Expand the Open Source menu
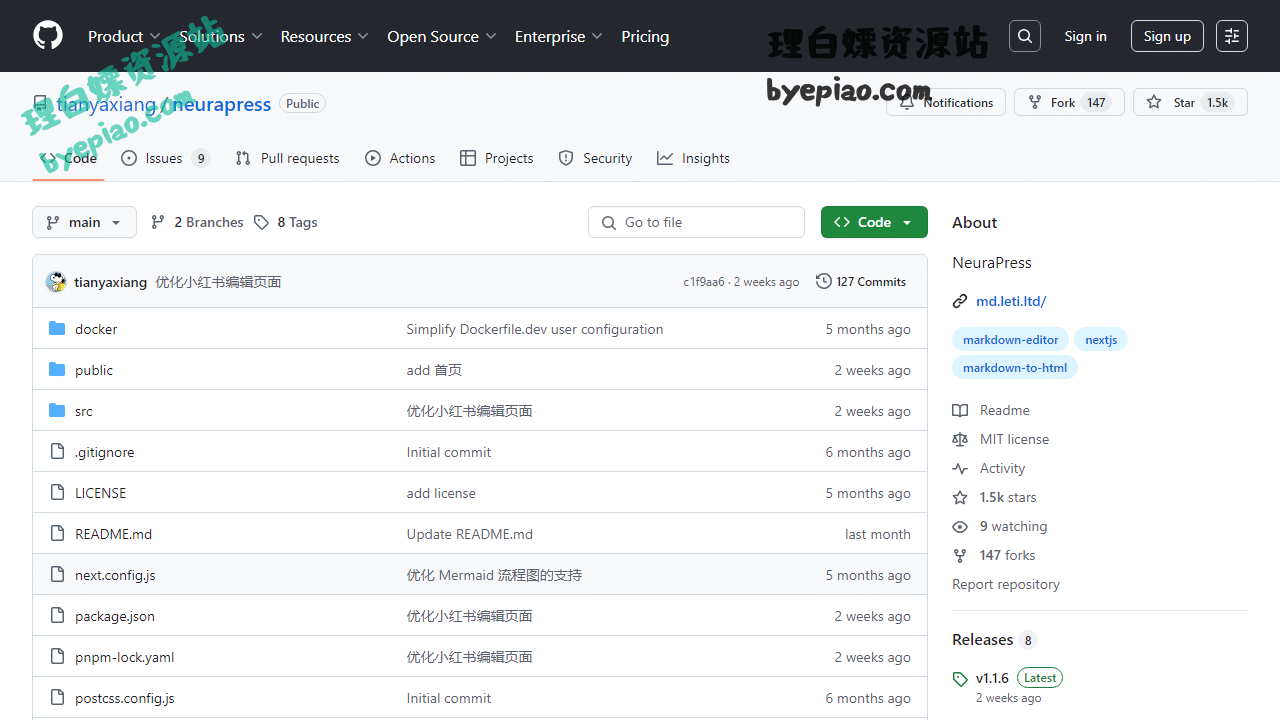 click(442, 36)
